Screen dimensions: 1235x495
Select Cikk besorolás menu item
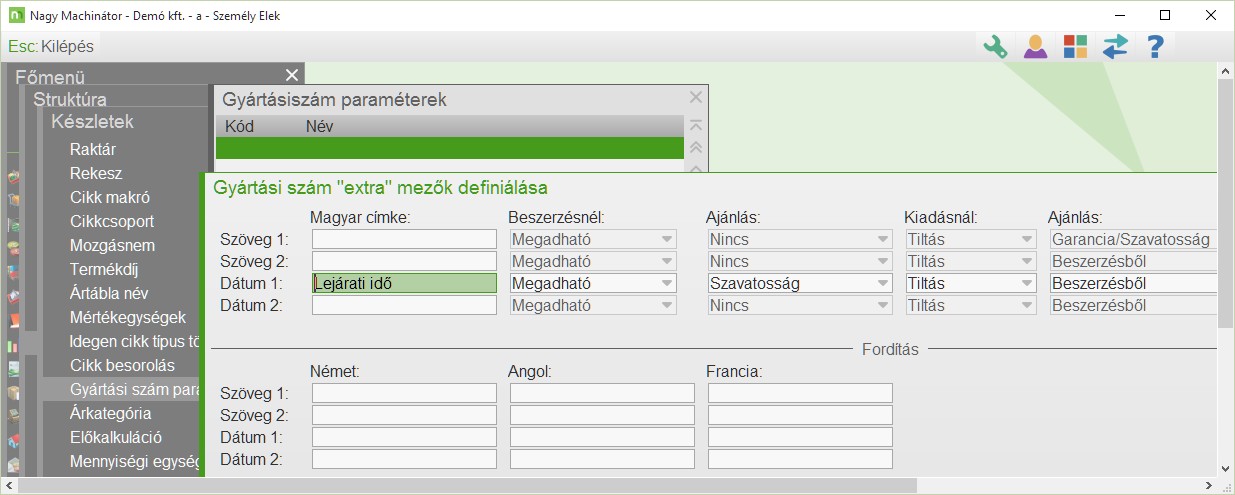click(x=122, y=365)
